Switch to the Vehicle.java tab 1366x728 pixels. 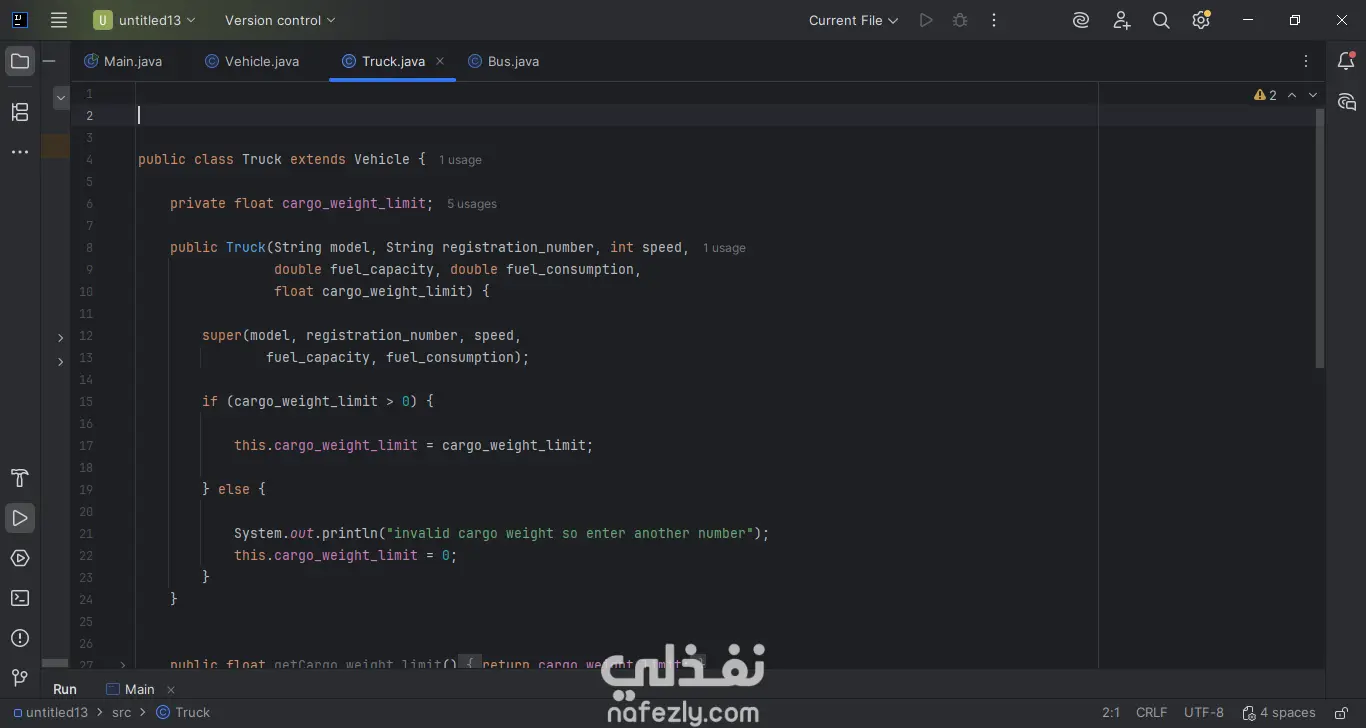pos(252,61)
